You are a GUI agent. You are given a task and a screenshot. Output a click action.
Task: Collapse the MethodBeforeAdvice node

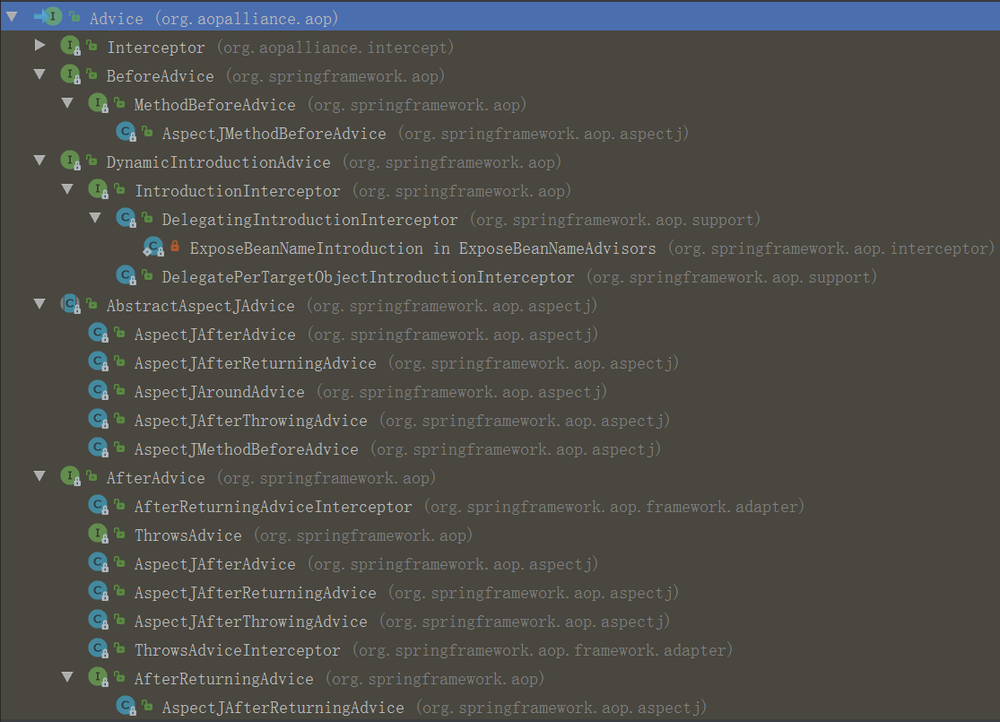pos(68,103)
